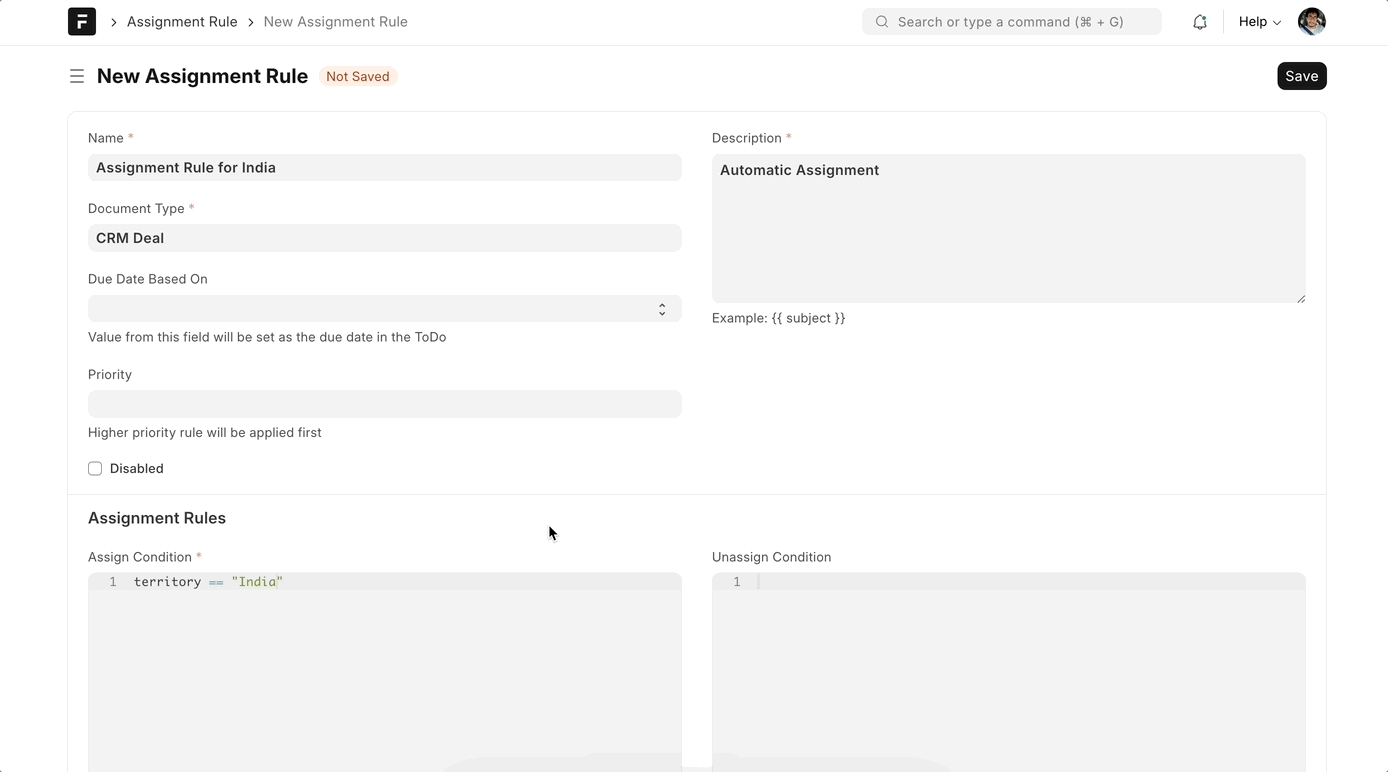Go to Assignment Rule breadcrumb
The width and height of the screenshot is (1388, 772).
point(182,22)
